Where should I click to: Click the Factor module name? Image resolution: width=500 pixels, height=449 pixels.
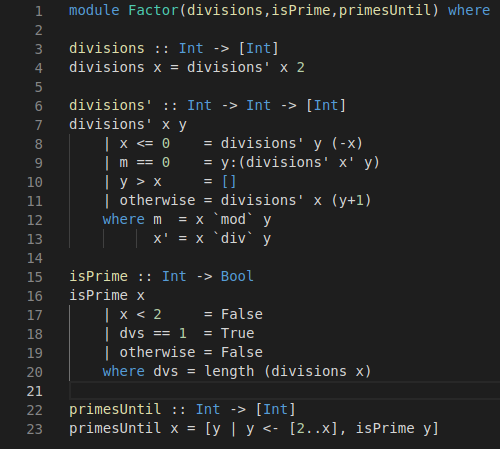(x=153, y=10)
